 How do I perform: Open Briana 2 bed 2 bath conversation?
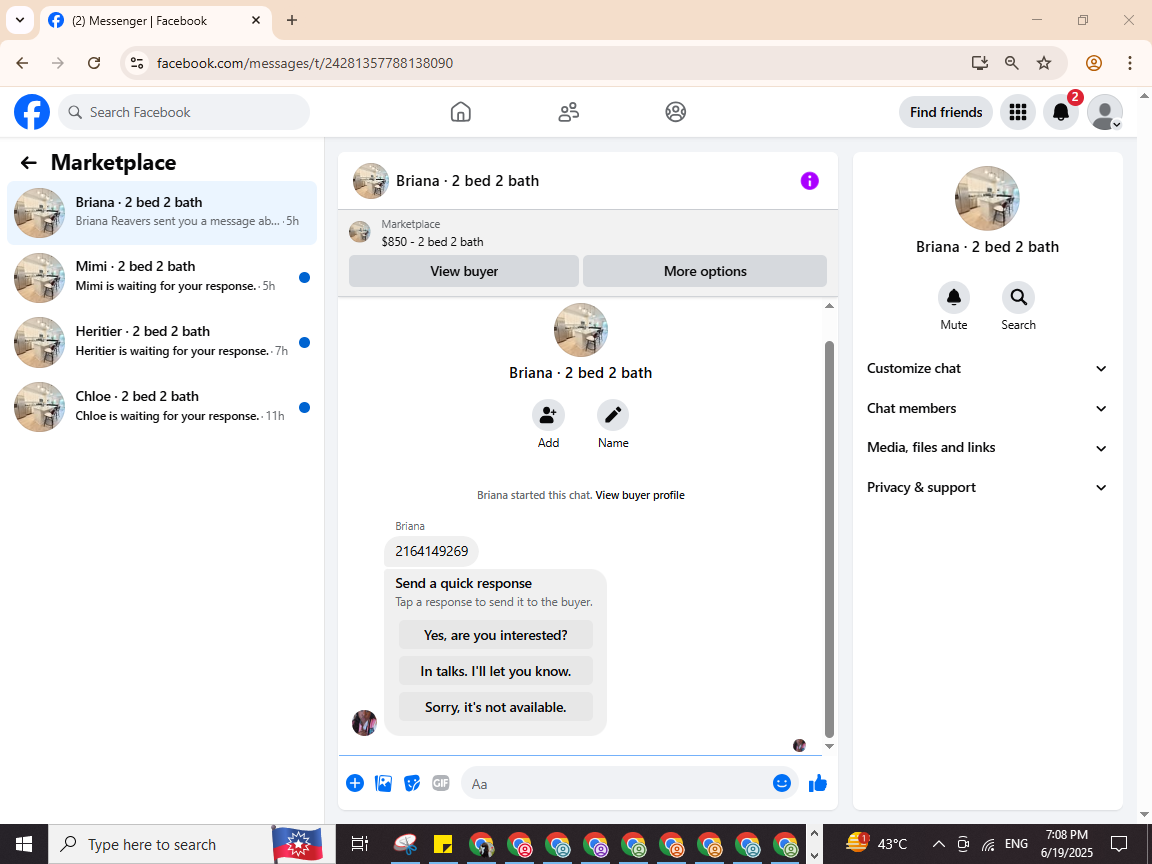coord(162,213)
